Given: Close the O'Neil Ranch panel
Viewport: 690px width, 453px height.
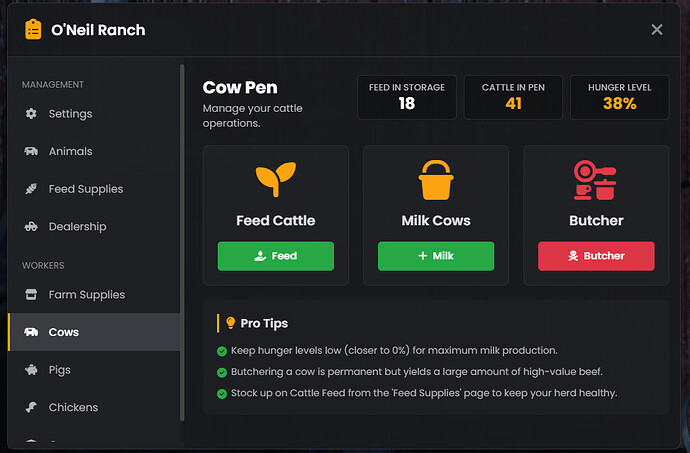Looking at the screenshot, I should tap(657, 30).
